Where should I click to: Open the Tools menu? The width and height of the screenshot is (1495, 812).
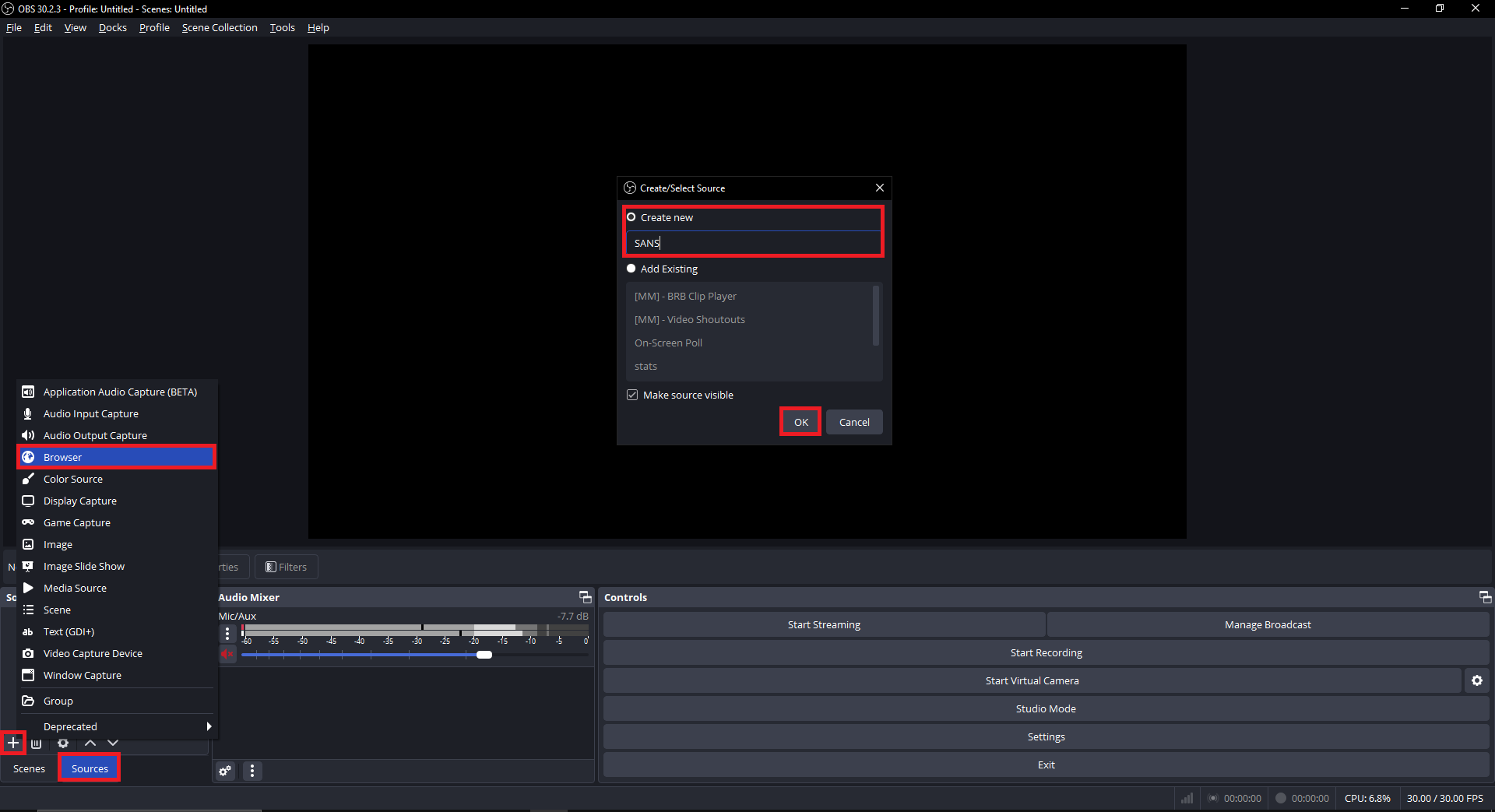click(x=282, y=27)
